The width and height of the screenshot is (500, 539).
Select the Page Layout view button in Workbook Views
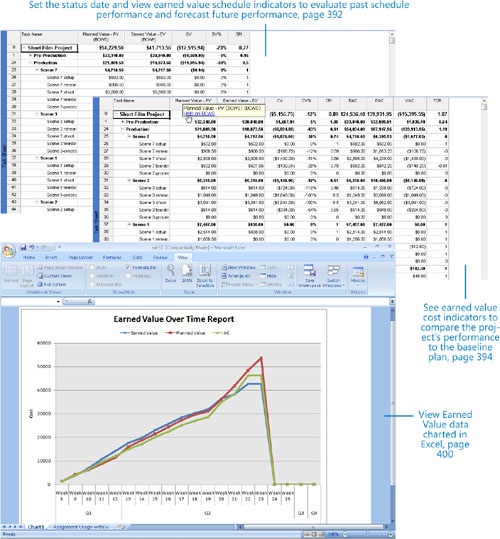(x=27, y=275)
